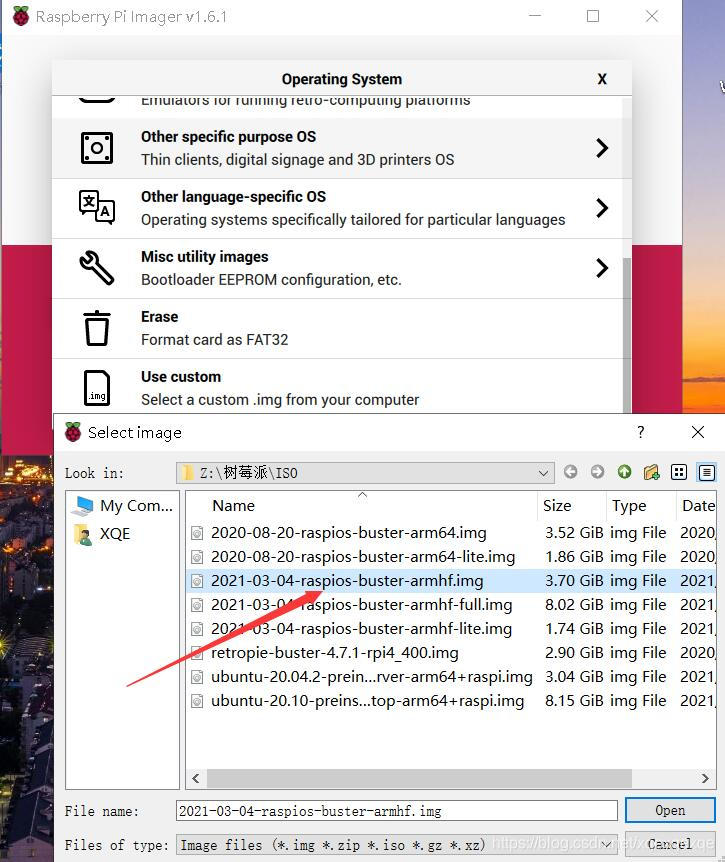Open the Files of type dropdown
This screenshot has width=725, height=862.
[x=606, y=844]
